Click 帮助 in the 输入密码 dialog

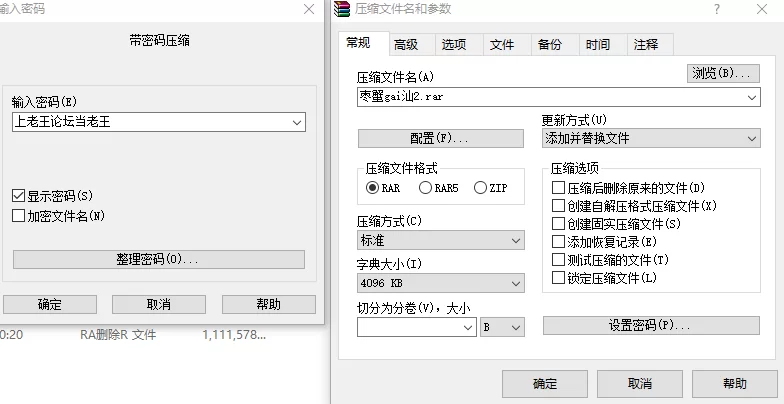(268, 304)
